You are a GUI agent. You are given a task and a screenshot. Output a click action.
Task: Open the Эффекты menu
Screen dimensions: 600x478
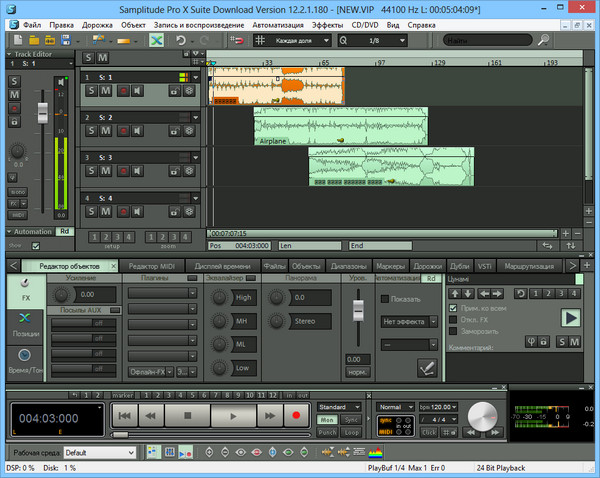327,25
